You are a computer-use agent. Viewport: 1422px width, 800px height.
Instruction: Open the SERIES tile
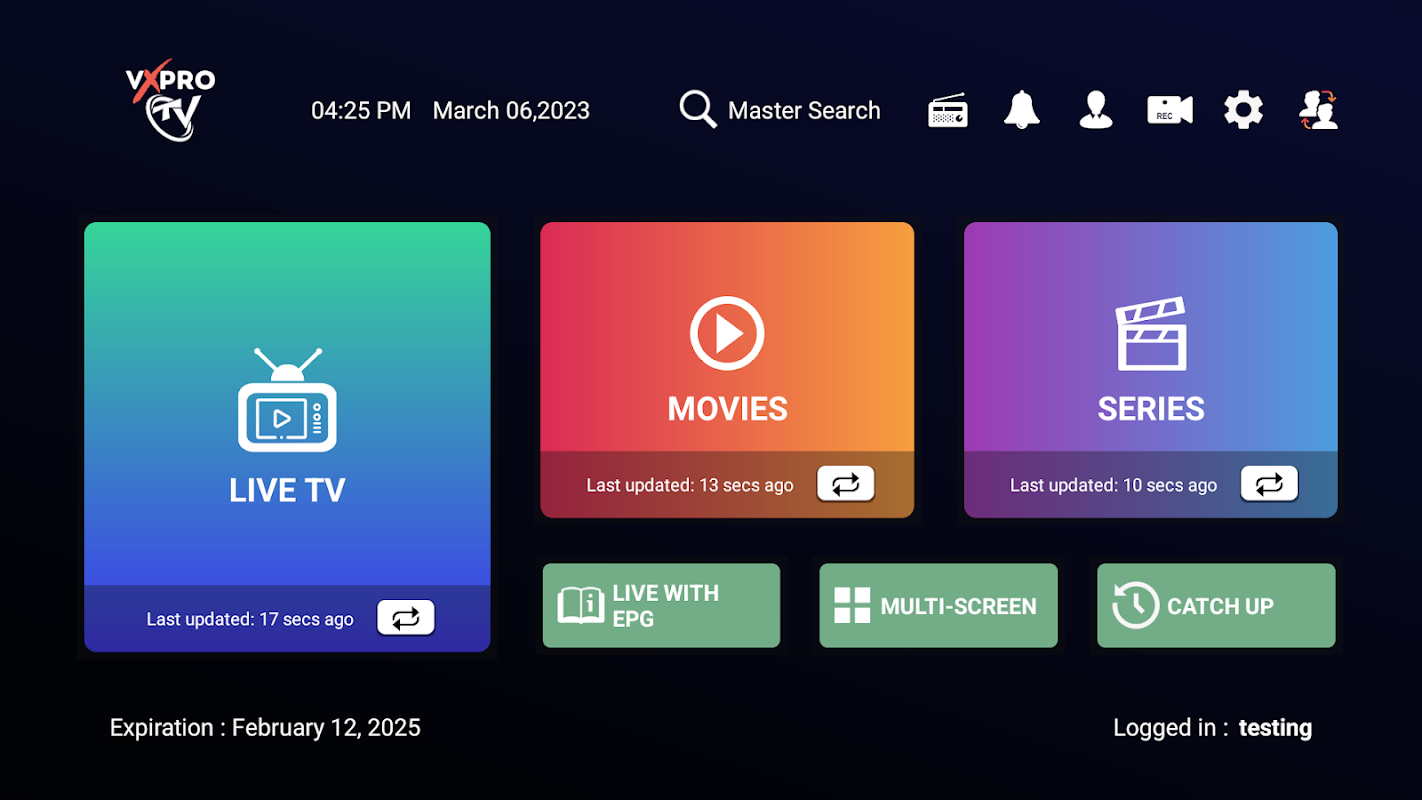coord(1151,370)
